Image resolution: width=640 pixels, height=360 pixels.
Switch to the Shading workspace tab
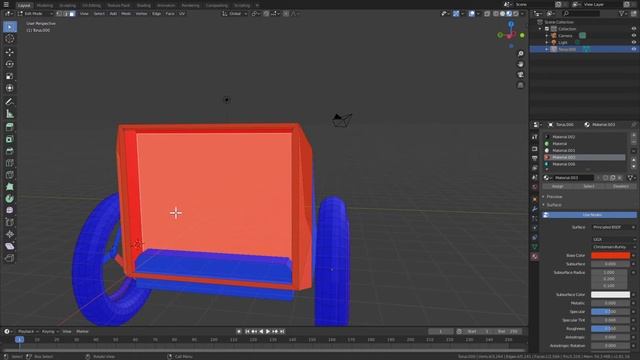(143, 5)
